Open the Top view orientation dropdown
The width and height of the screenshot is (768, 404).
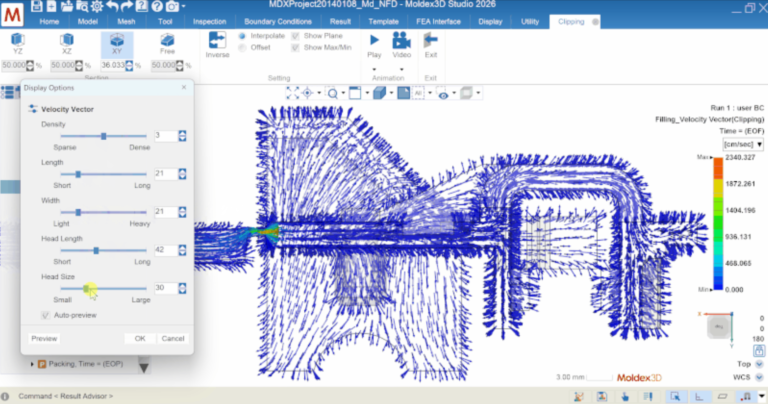[x=759, y=364]
